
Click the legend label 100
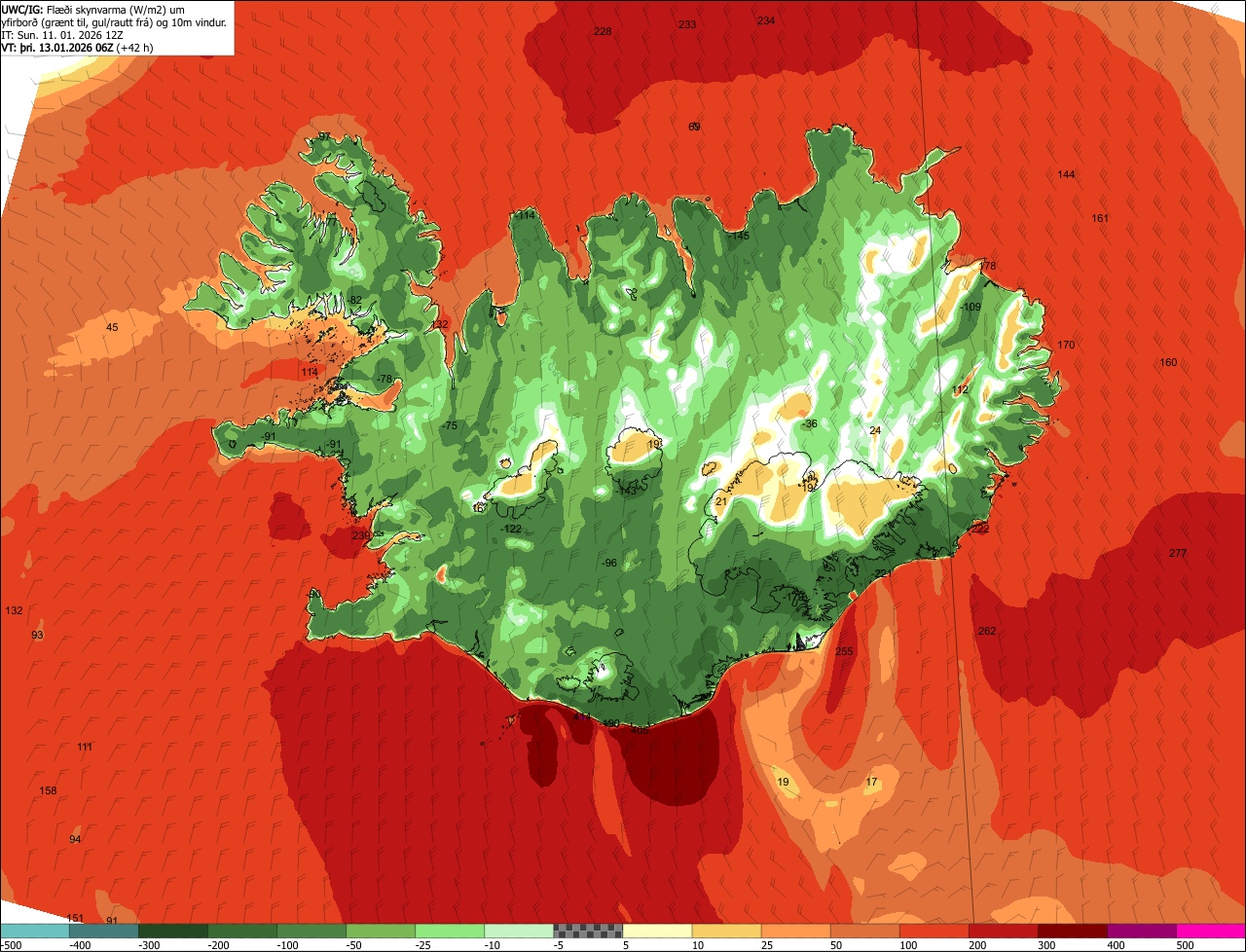(x=907, y=945)
